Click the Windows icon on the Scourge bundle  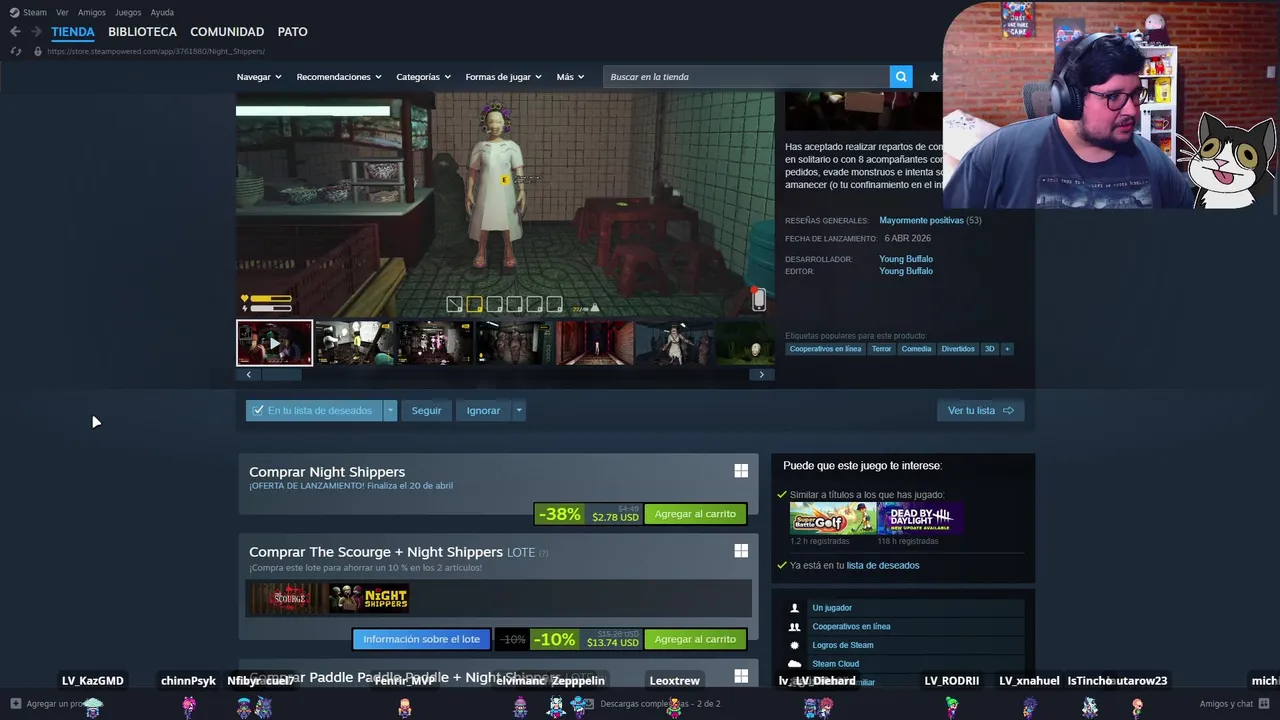click(x=741, y=551)
